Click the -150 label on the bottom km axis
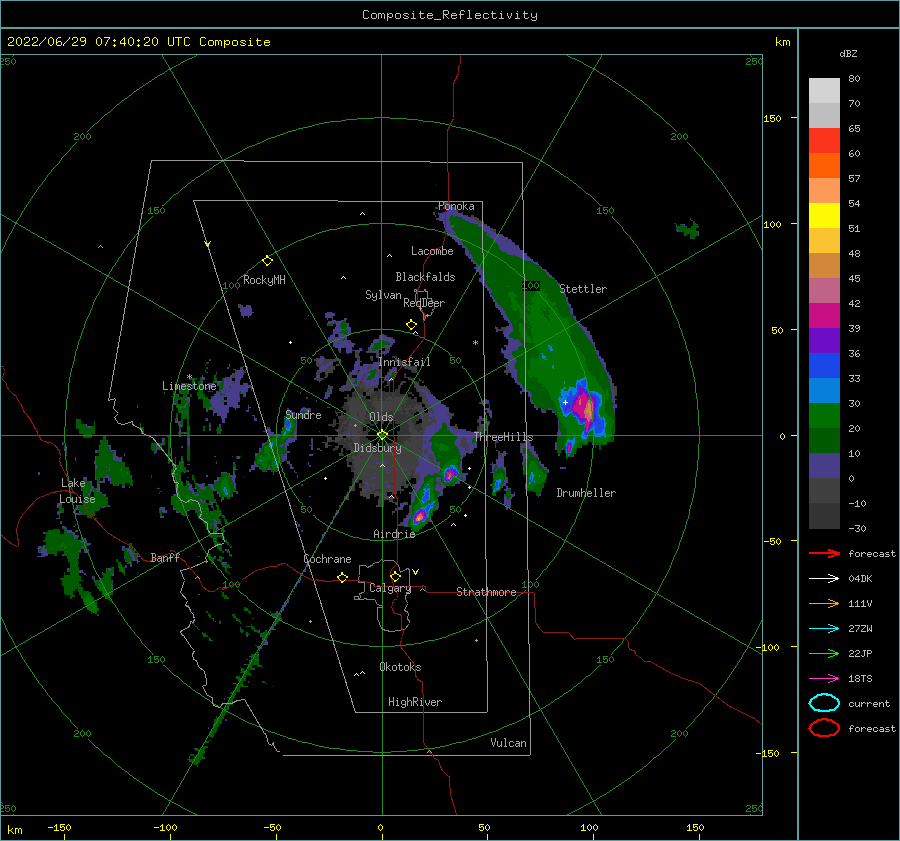The image size is (900, 841). click(x=59, y=827)
